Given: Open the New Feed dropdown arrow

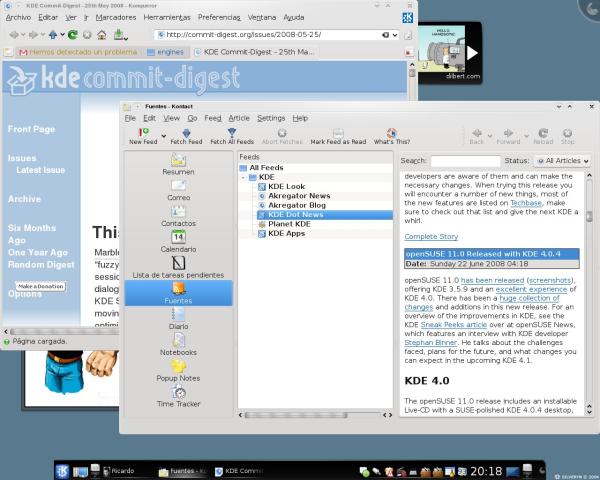Looking at the screenshot, I should (x=164, y=136).
